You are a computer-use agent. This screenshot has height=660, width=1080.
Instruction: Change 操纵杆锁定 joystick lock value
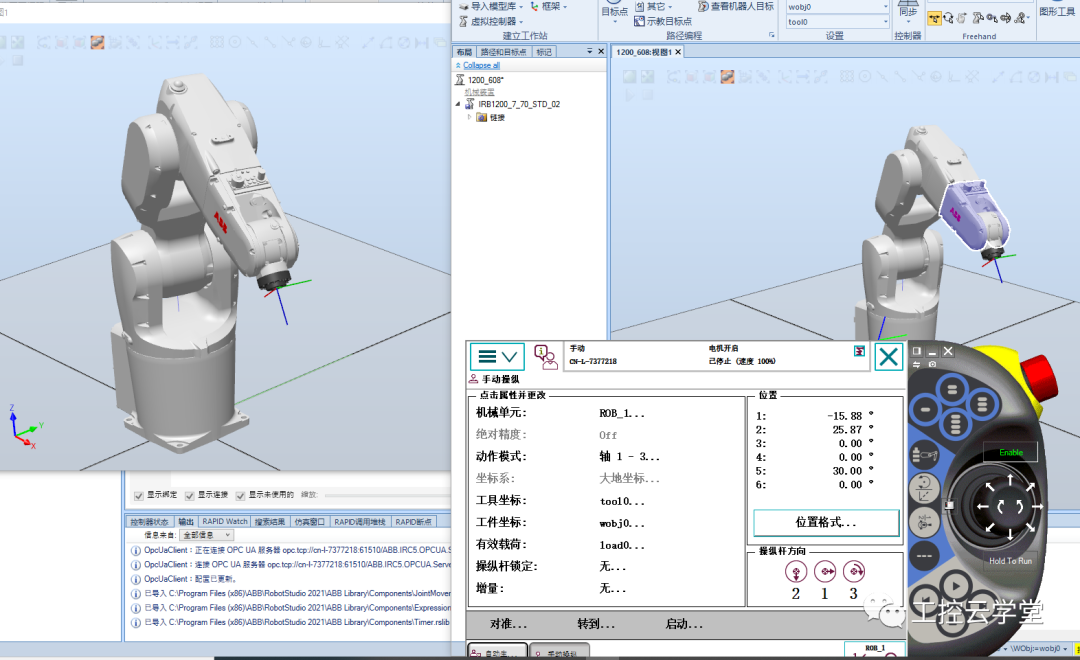[x=612, y=566]
